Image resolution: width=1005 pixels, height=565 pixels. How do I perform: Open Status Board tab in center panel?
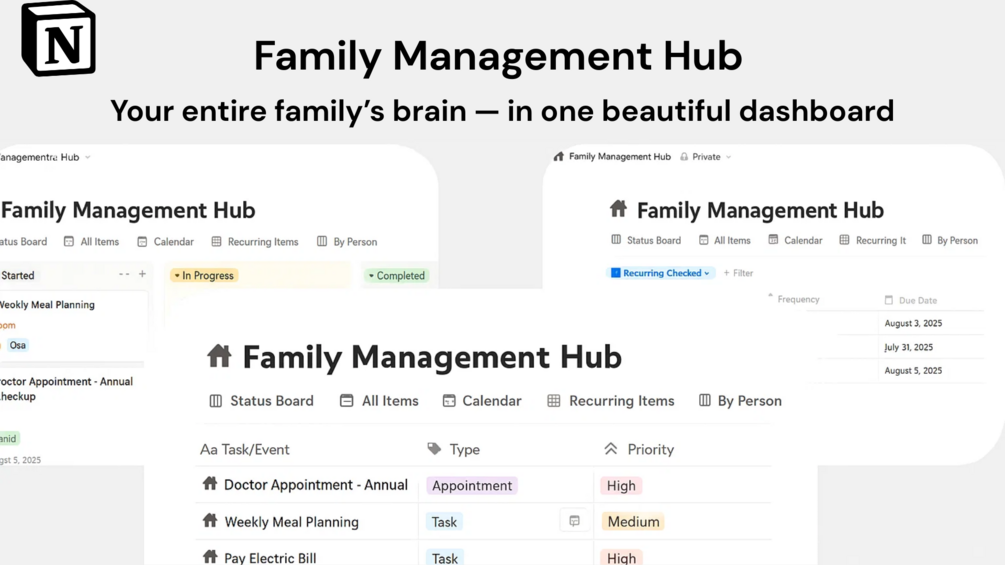click(x=262, y=400)
